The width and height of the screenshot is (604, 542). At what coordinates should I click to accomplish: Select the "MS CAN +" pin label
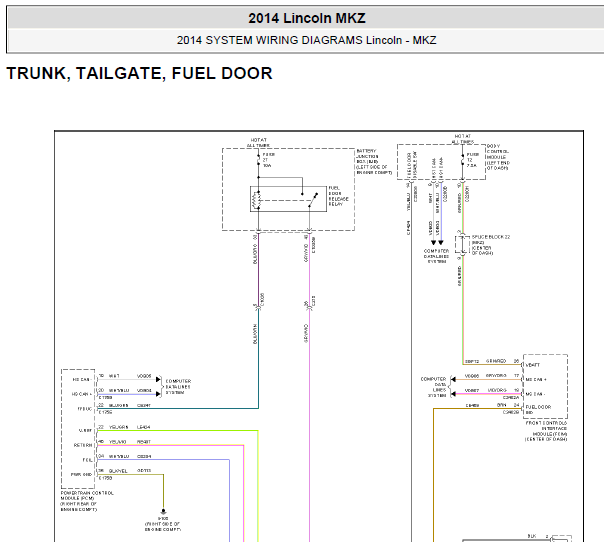click(x=536, y=379)
